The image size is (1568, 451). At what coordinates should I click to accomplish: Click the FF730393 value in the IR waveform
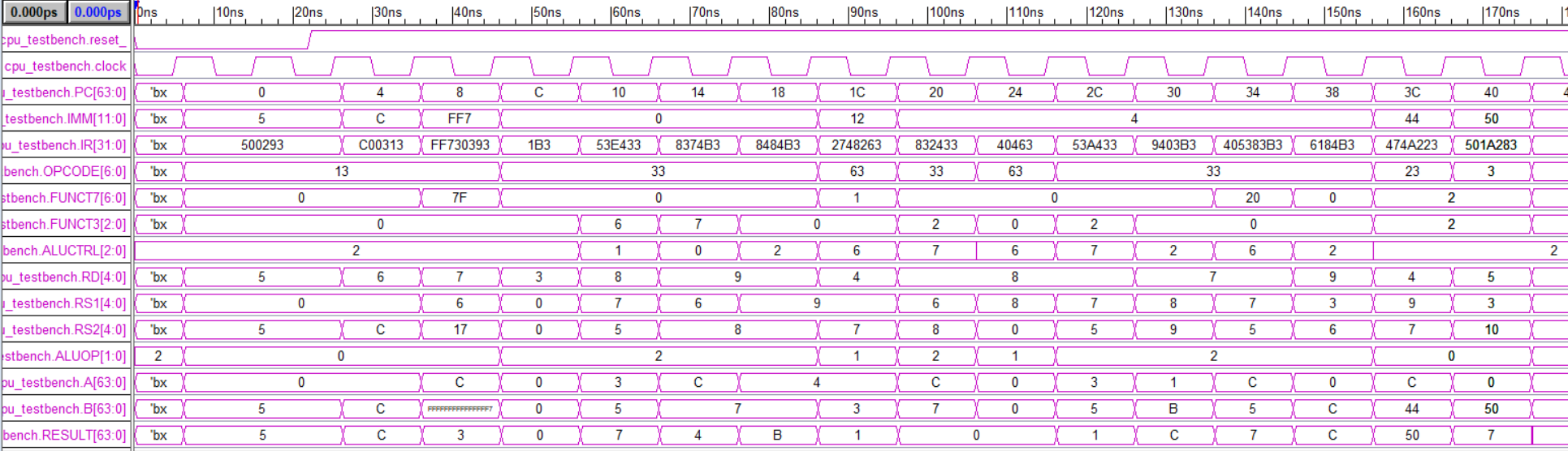point(460,145)
